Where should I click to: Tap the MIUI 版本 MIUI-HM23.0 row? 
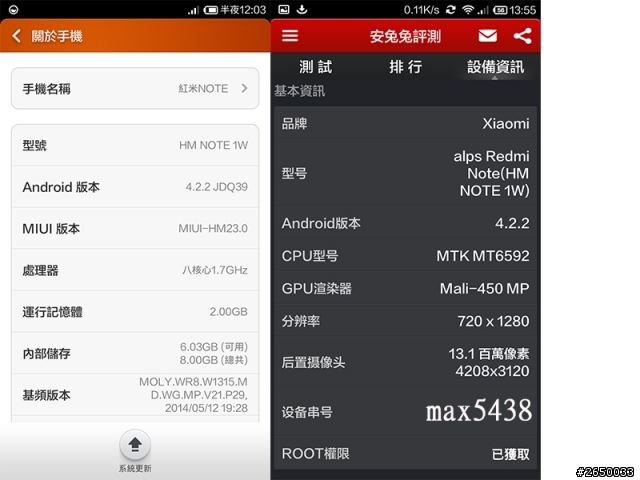coord(135,229)
